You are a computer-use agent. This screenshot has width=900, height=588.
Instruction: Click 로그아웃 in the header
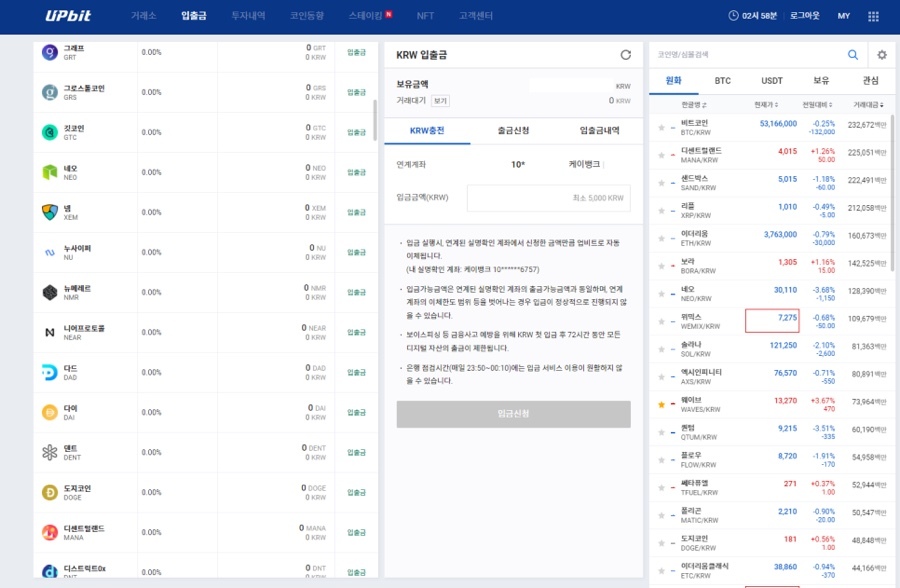coord(805,16)
